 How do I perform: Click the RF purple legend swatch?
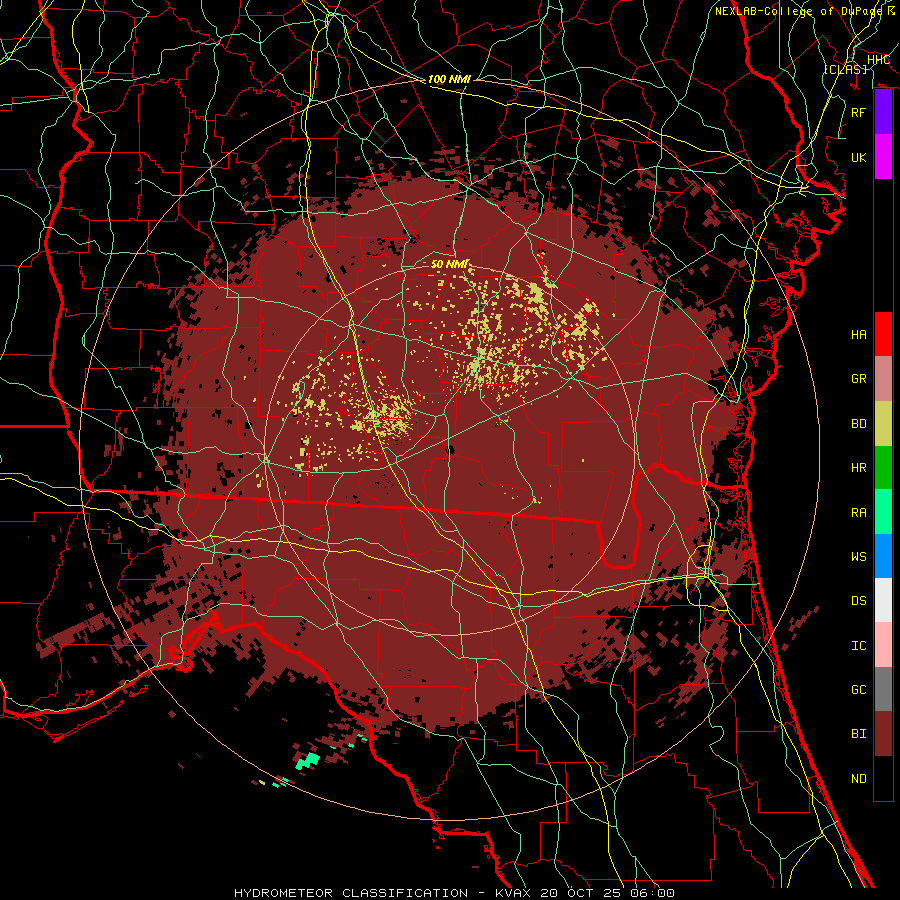pos(883,112)
